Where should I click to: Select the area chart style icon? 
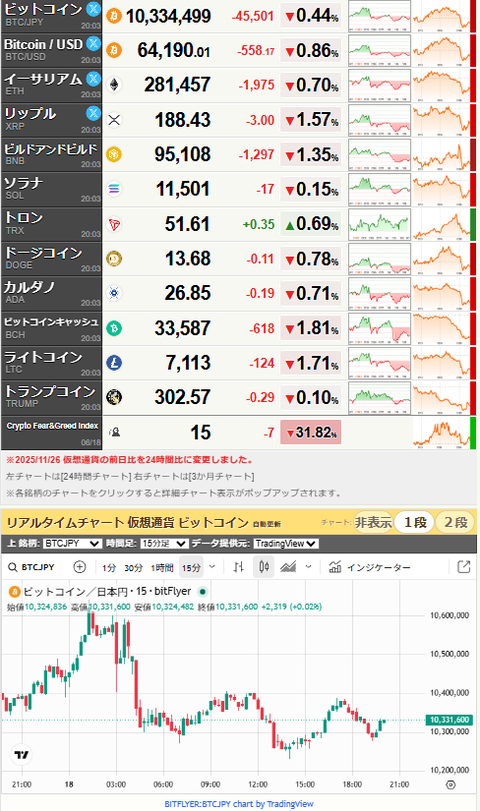pos(288,567)
